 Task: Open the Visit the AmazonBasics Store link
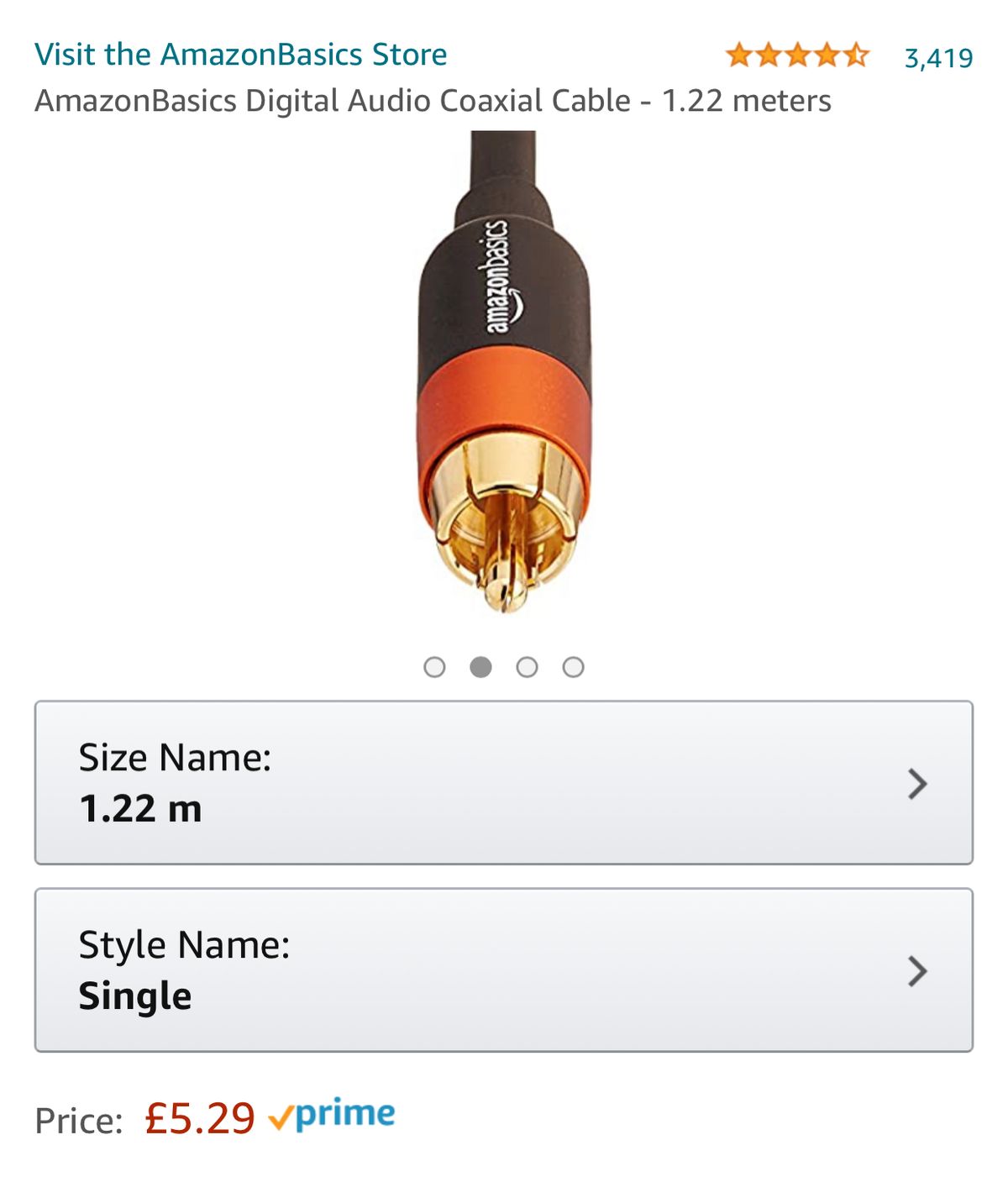click(240, 55)
